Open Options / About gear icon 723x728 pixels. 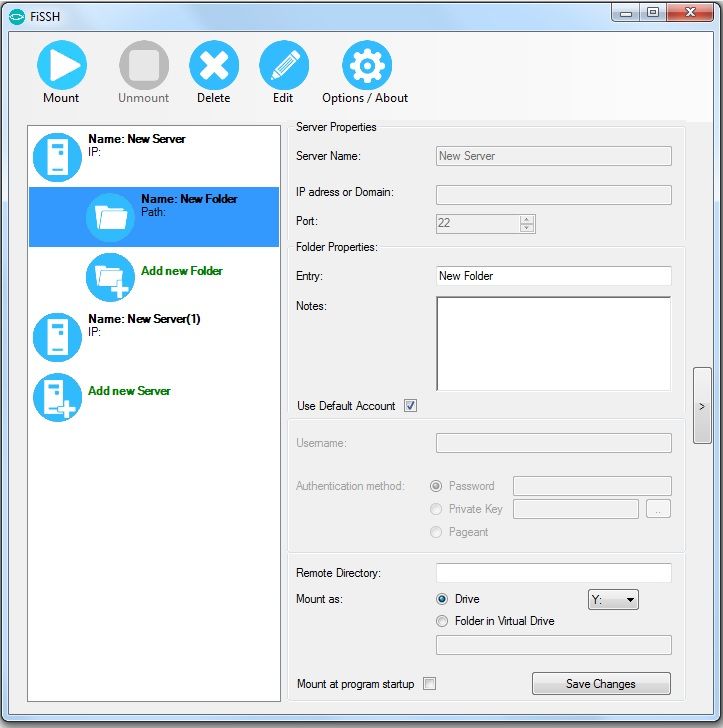click(x=366, y=66)
